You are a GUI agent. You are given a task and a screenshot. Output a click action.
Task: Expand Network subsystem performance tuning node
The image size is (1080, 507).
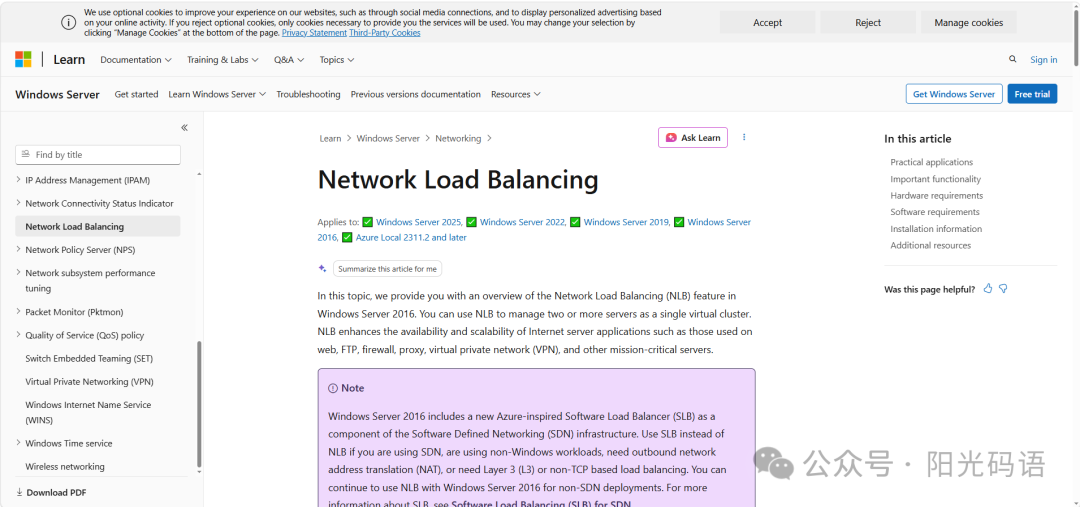pos(19,273)
